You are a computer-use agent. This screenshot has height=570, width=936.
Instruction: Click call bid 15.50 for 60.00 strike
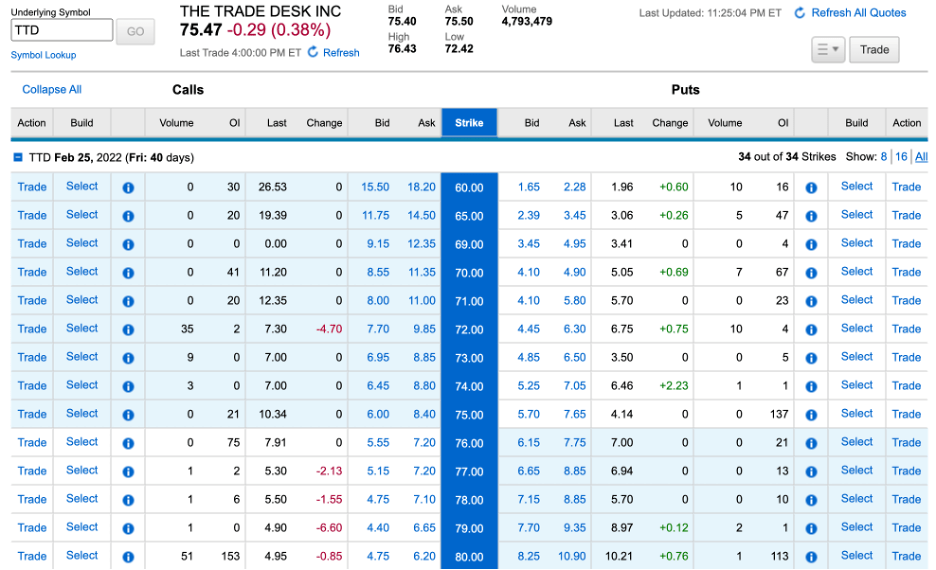pyautogui.click(x=375, y=187)
